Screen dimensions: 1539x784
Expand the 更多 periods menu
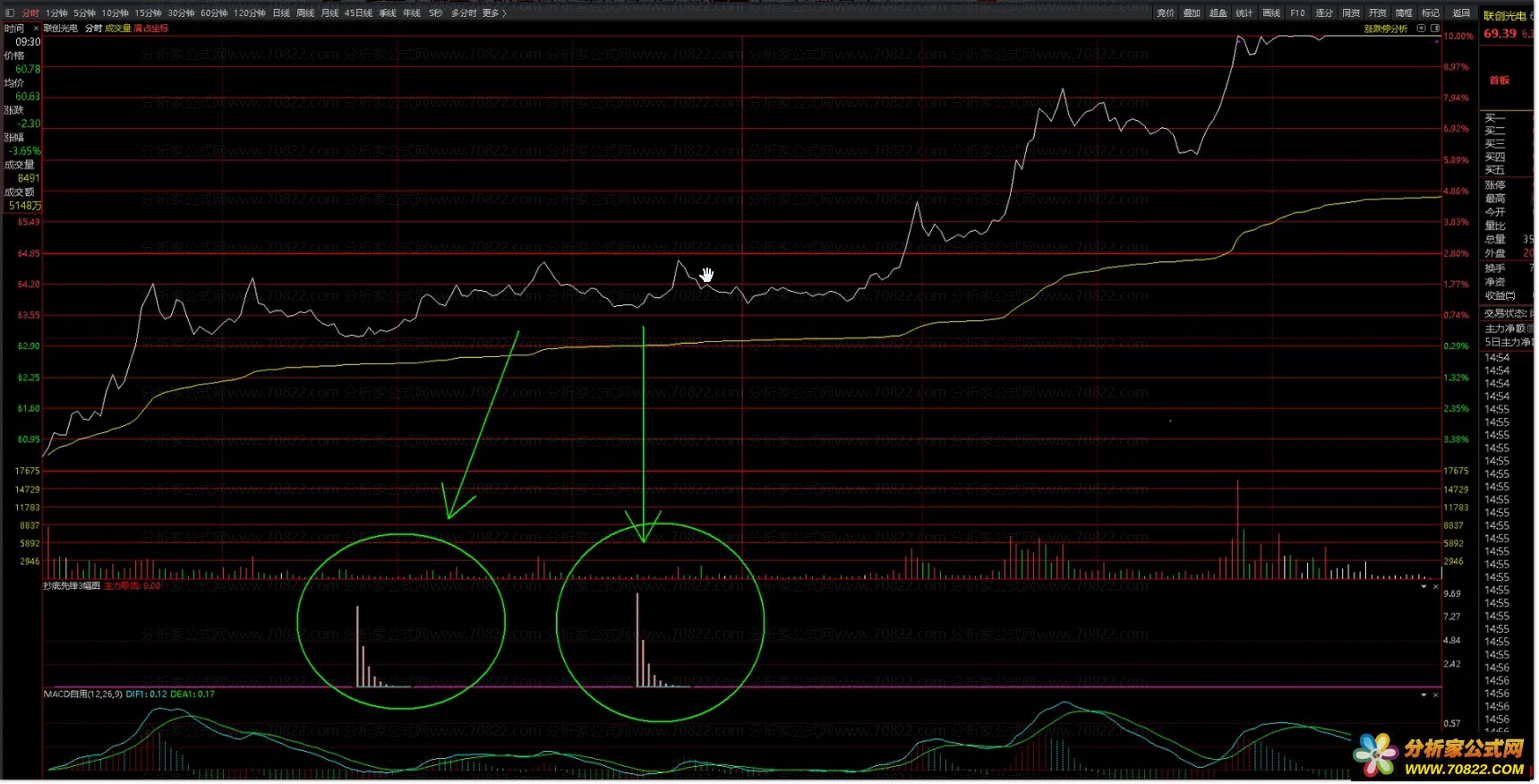(x=493, y=13)
